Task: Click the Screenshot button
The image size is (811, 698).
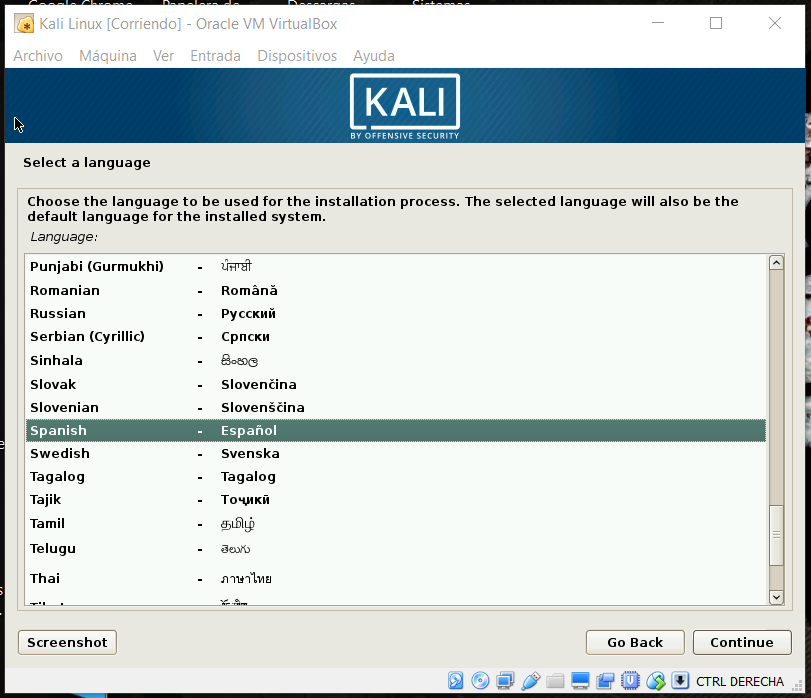Action: click(67, 642)
